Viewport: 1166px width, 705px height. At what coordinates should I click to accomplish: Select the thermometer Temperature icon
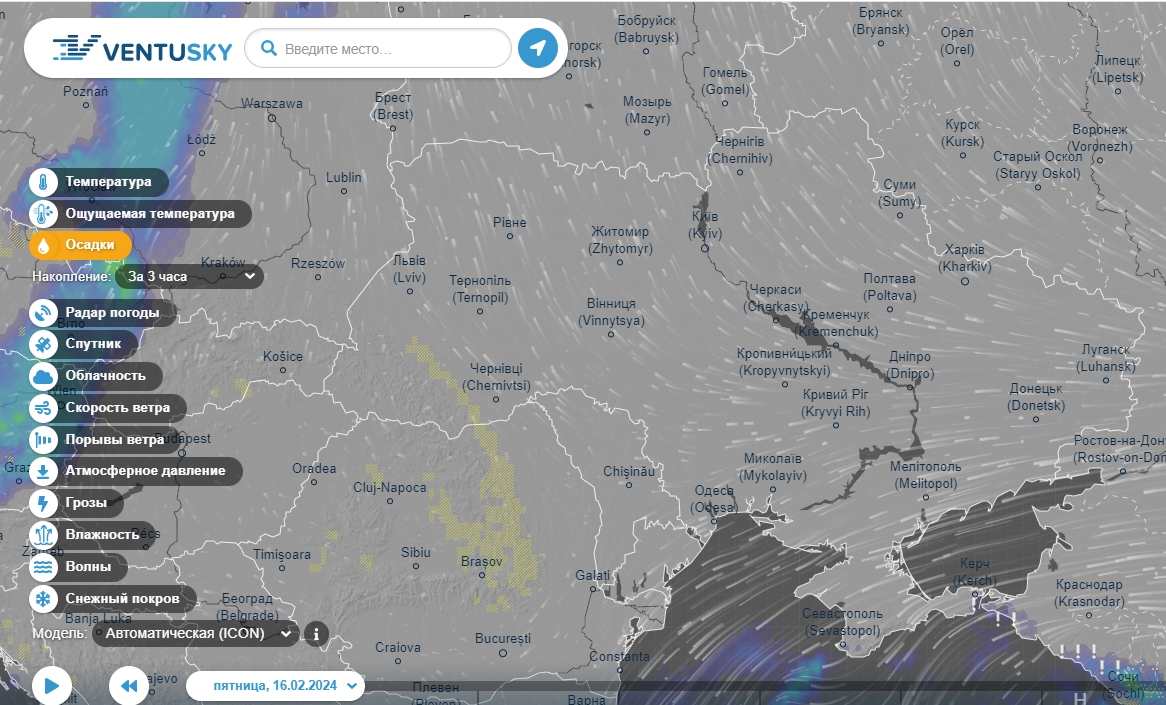tap(44, 182)
